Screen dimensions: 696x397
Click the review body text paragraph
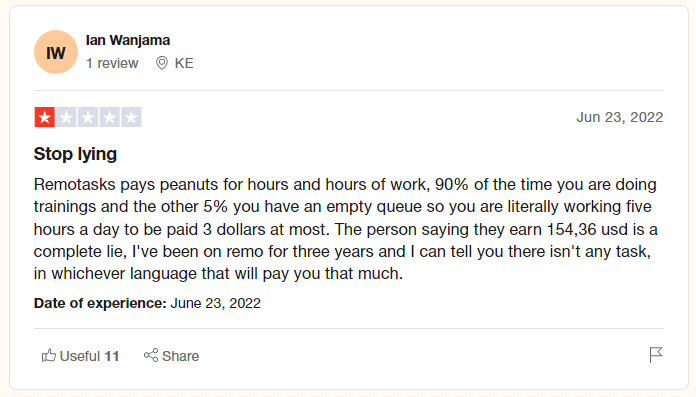click(346, 229)
